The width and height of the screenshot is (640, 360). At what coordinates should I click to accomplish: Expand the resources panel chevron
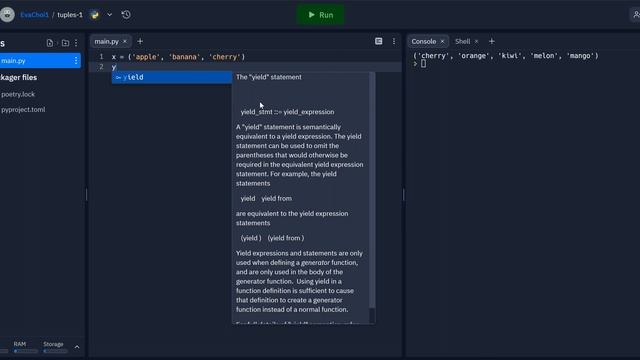pos(77,347)
